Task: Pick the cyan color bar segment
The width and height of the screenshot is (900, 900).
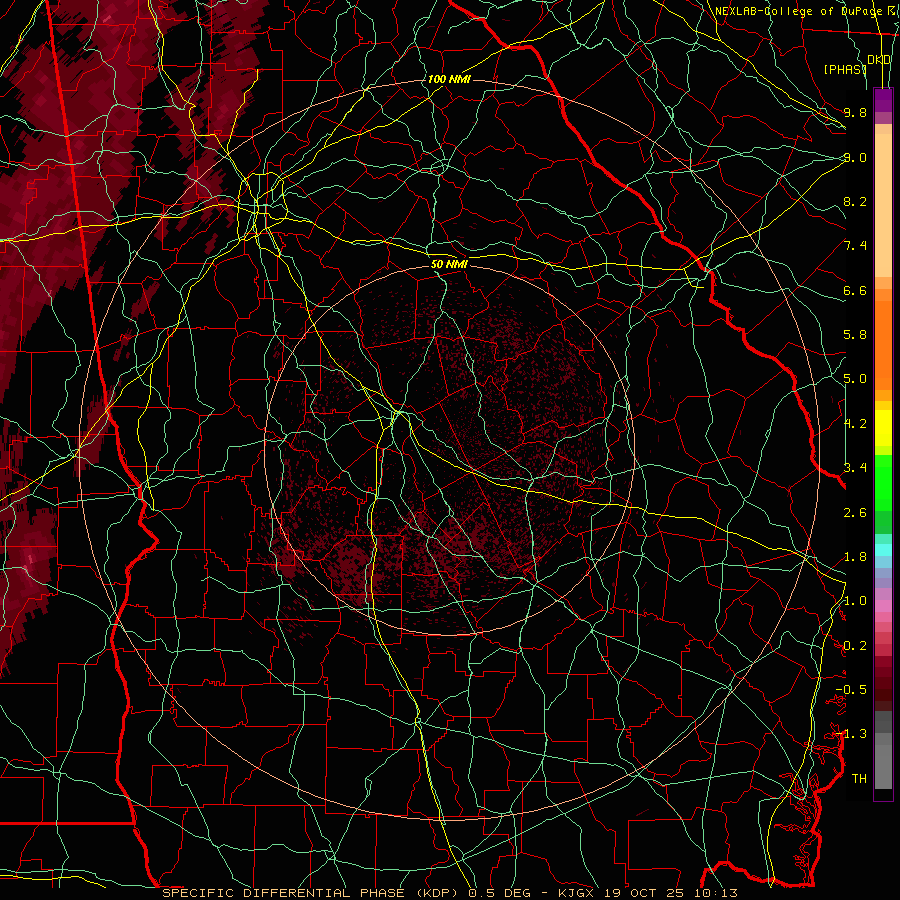Action: [883, 550]
